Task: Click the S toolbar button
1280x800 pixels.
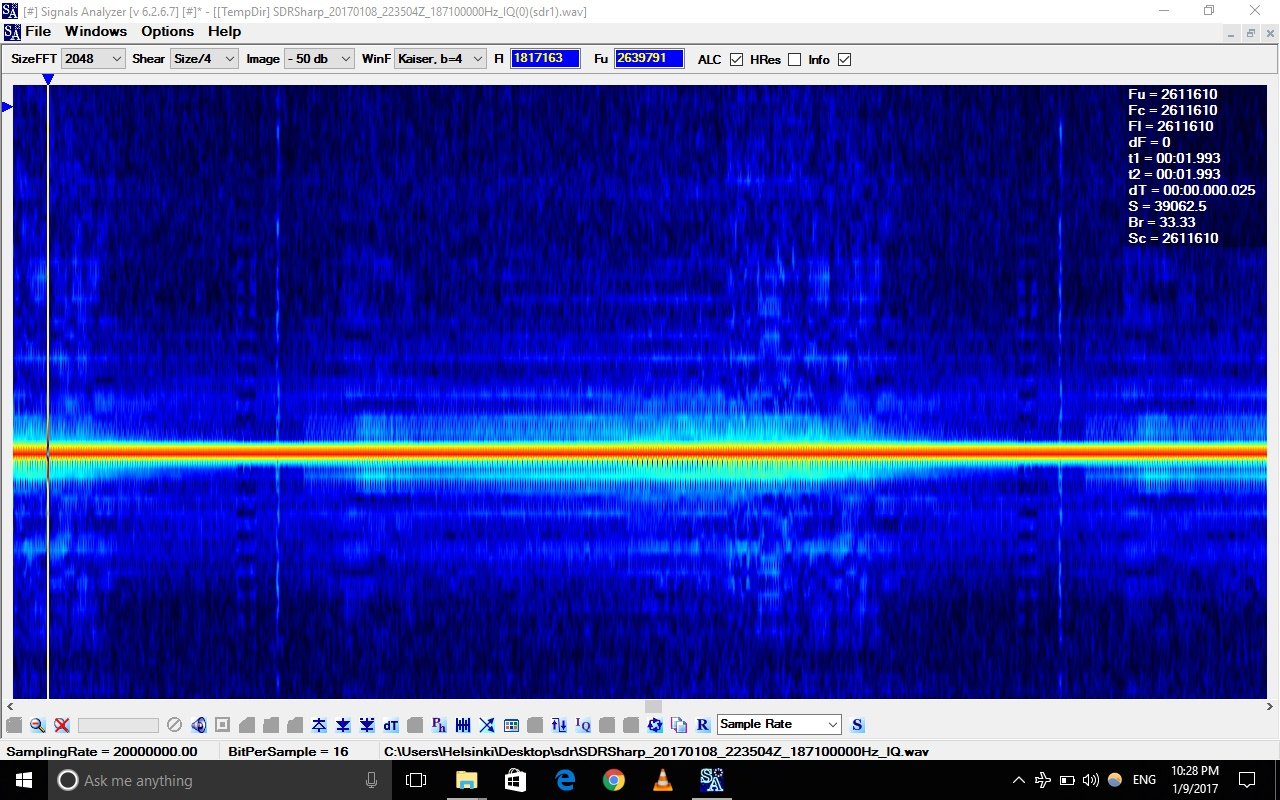Action: (x=857, y=725)
